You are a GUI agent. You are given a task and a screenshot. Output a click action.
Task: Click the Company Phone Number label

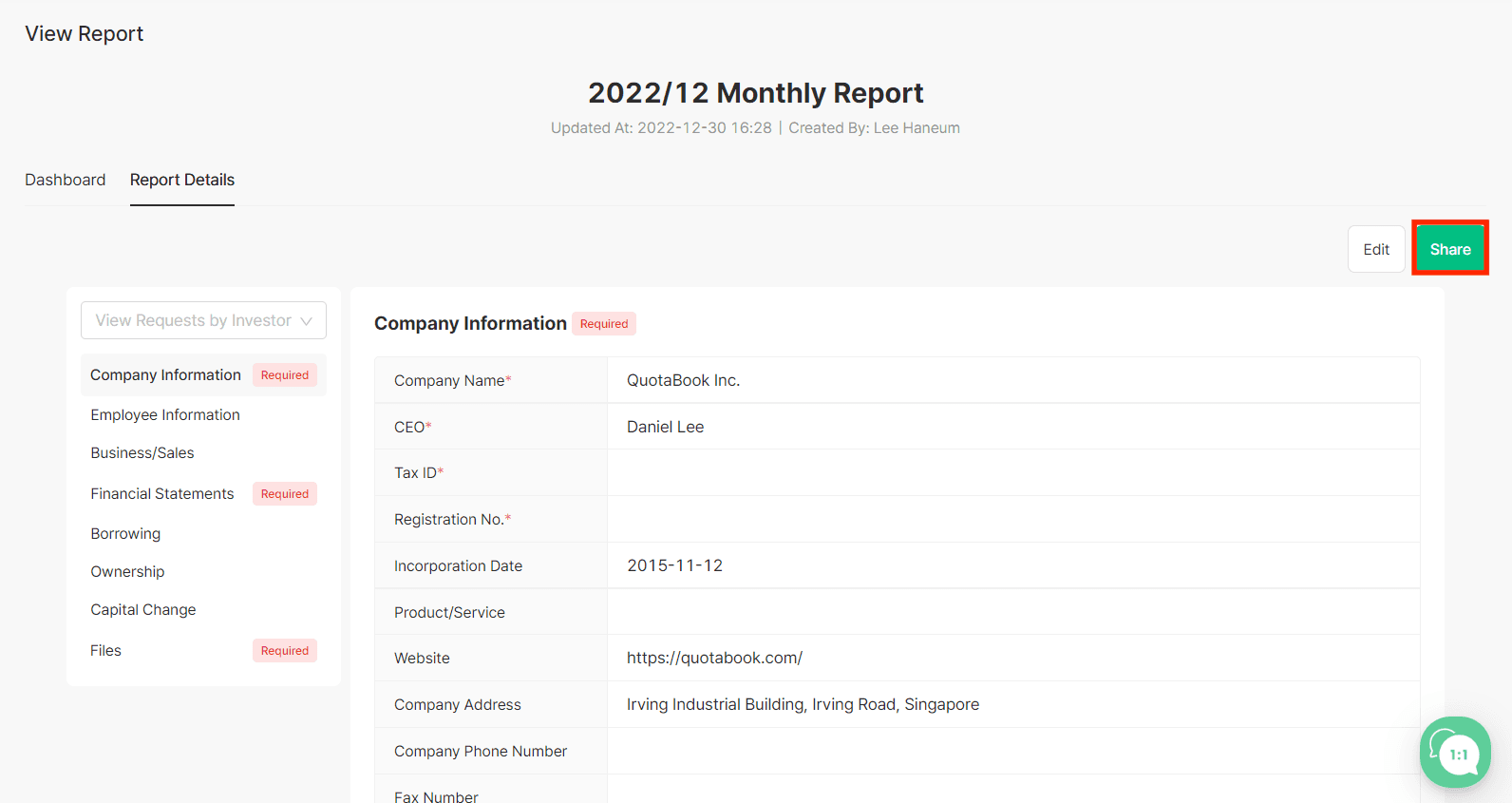(x=481, y=751)
